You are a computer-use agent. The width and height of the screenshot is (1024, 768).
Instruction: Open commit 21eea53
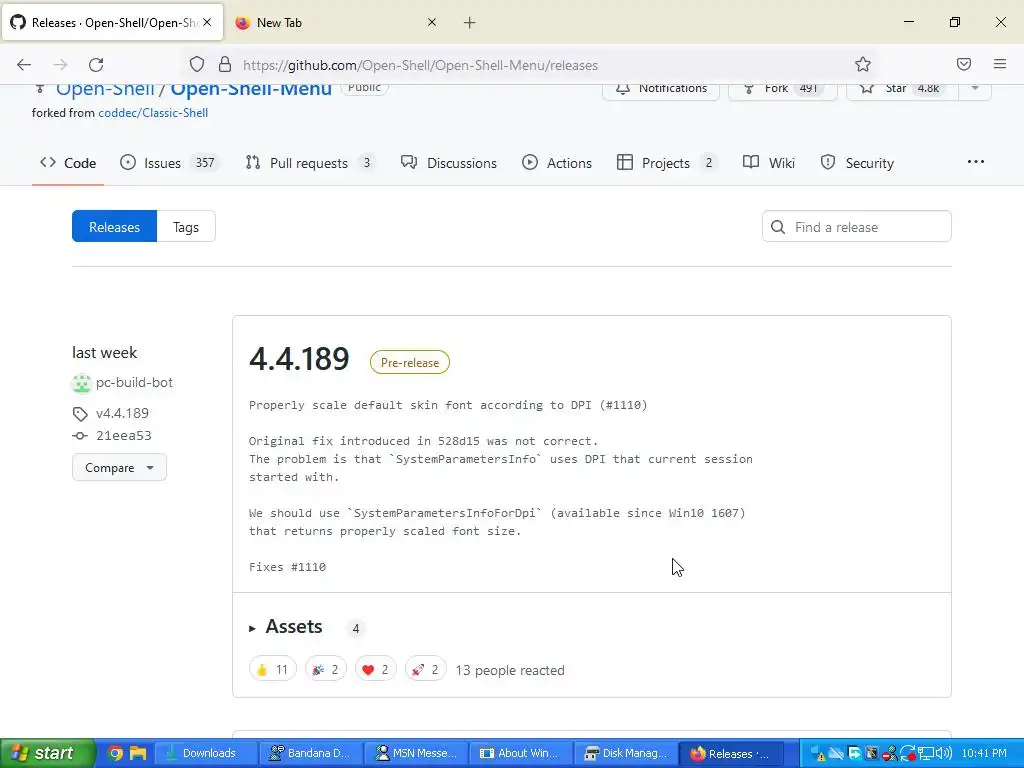123,436
